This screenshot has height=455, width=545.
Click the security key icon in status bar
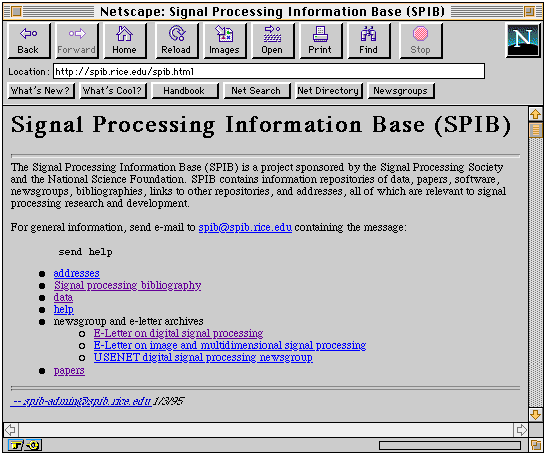pyautogui.click(x=15, y=445)
